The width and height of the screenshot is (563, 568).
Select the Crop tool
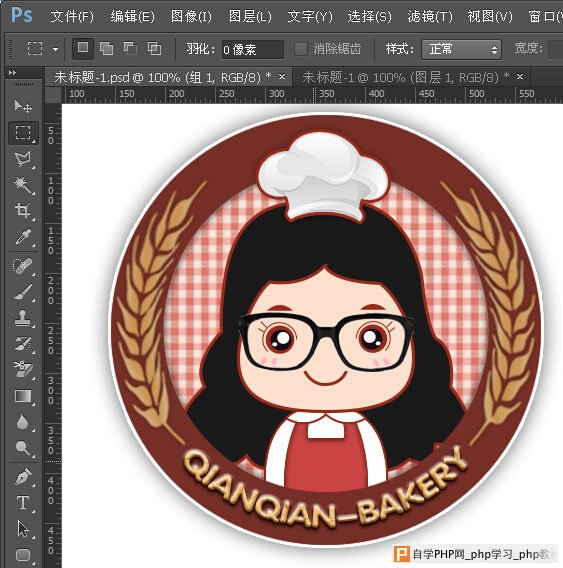tap(23, 211)
